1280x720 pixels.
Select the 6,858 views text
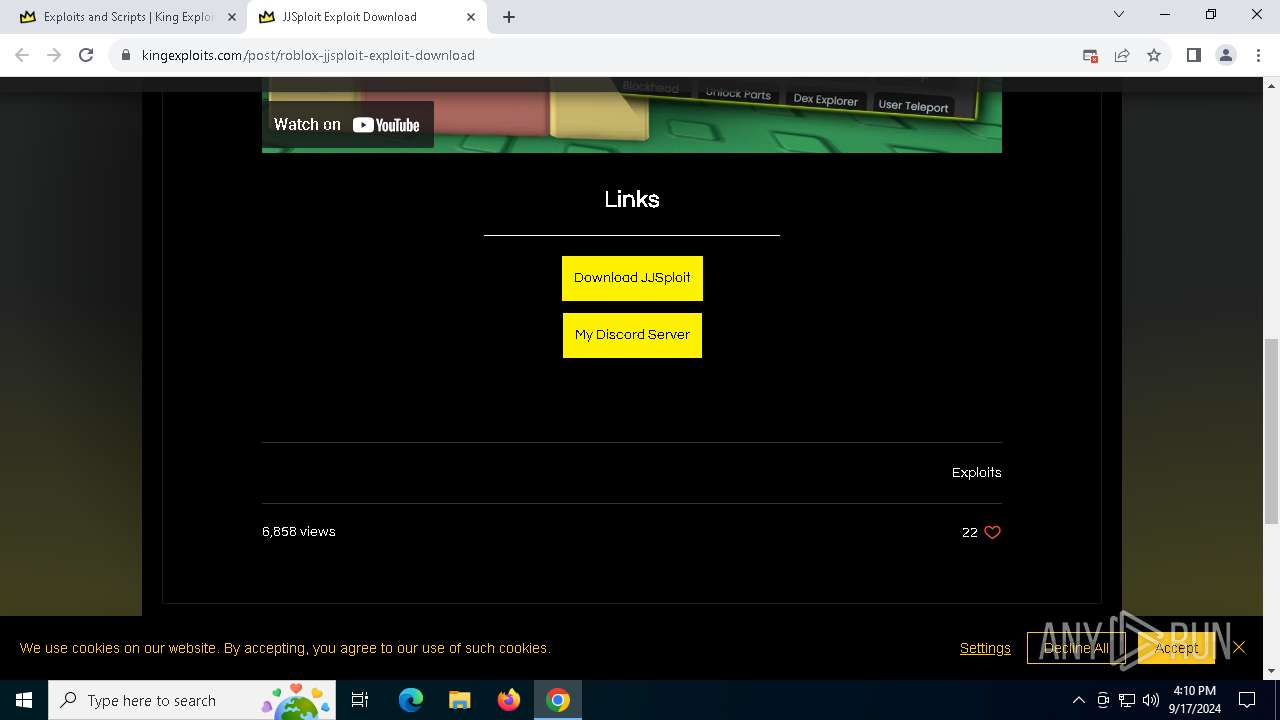click(299, 532)
